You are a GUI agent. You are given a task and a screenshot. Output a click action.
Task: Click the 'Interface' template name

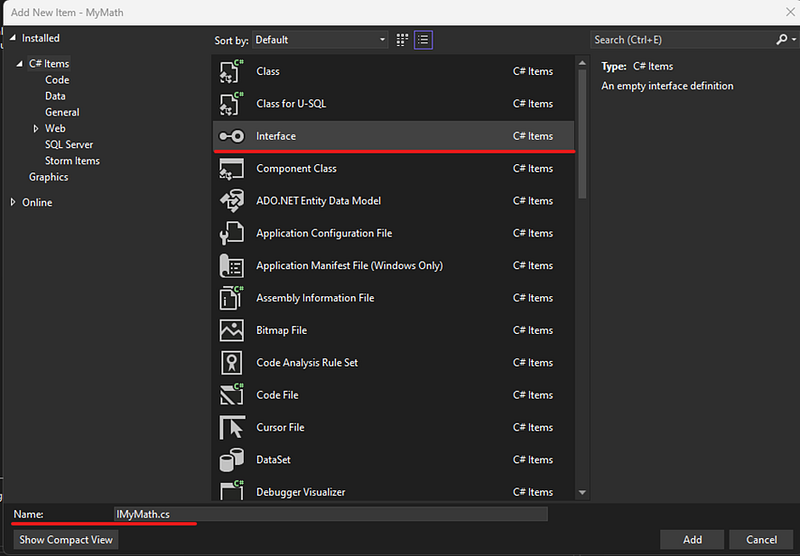click(276, 136)
